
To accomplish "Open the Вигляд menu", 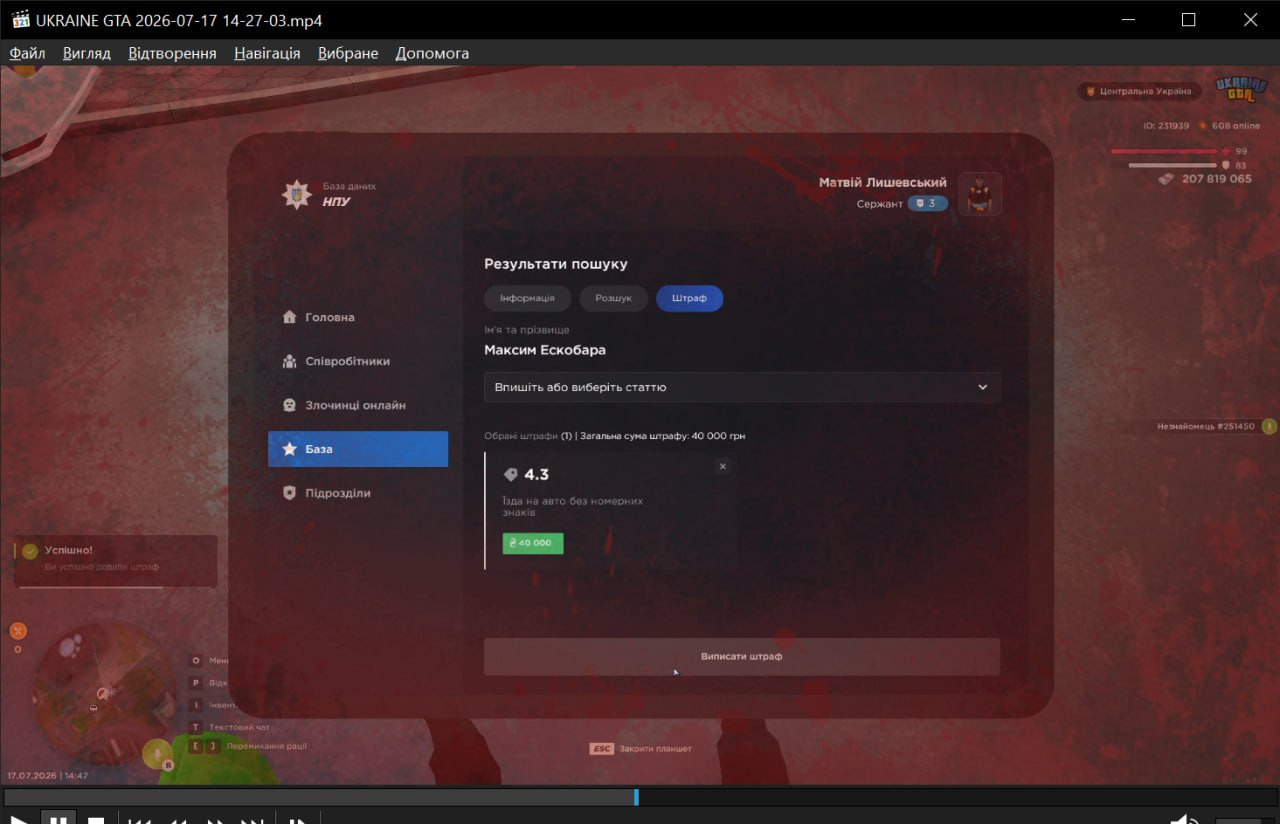I will pyautogui.click(x=87, y=53).
